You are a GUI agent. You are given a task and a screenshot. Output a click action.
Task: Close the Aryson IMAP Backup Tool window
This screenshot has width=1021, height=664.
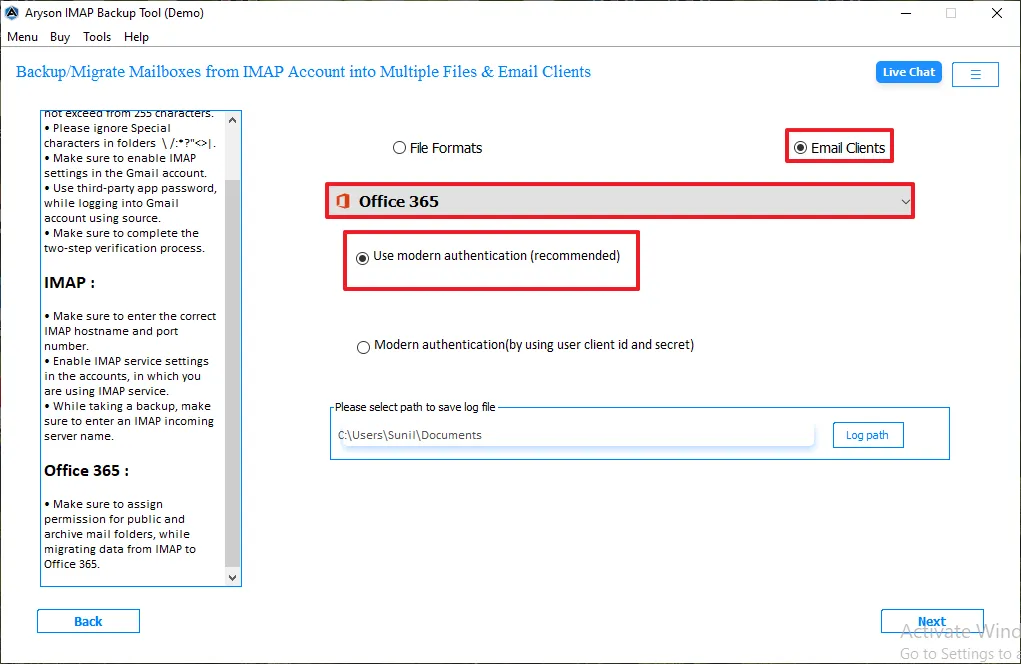pos(997,13)
